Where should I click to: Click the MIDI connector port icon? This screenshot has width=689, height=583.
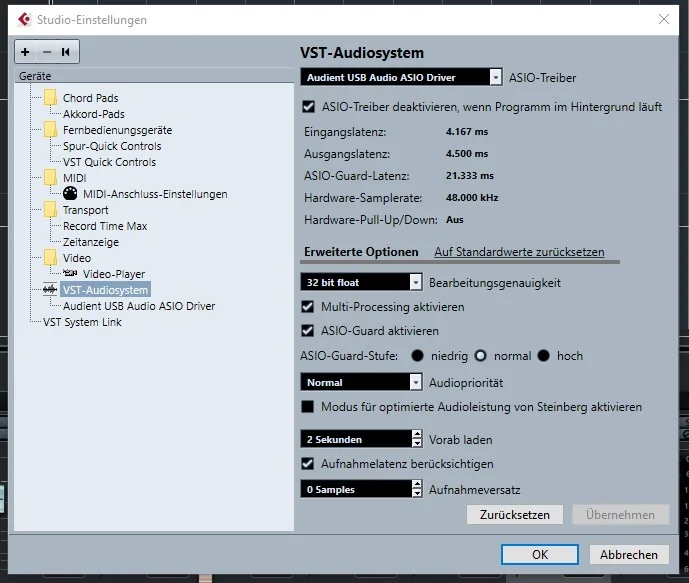point(70,193)
